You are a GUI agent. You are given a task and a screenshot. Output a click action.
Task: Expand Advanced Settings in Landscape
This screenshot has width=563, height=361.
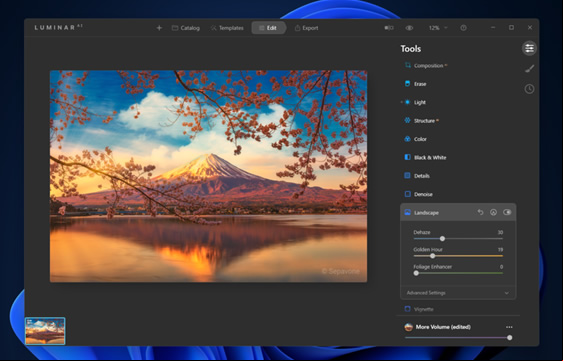point(458,293)
